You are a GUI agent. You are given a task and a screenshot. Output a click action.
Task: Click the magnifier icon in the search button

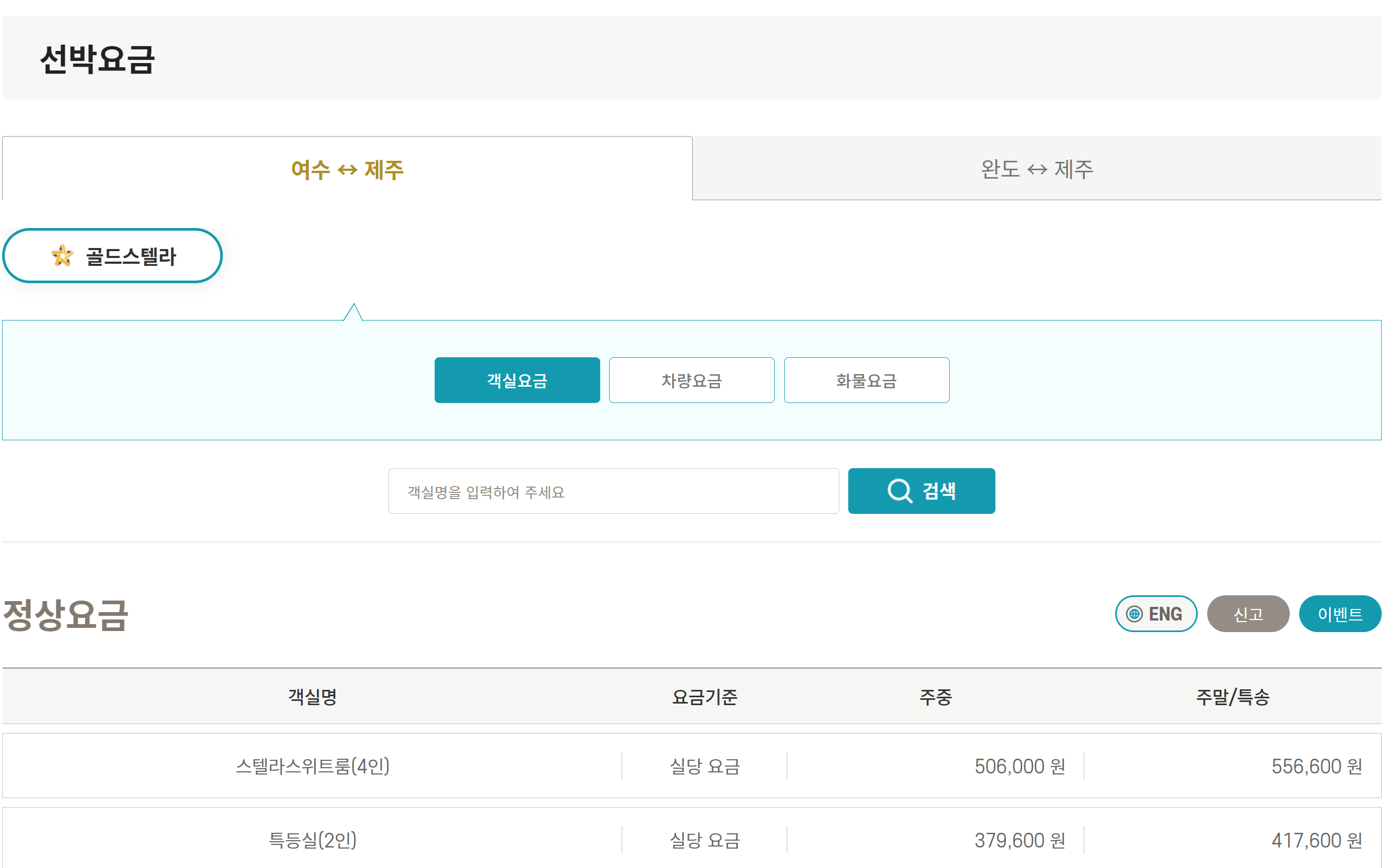pos(900,491)
